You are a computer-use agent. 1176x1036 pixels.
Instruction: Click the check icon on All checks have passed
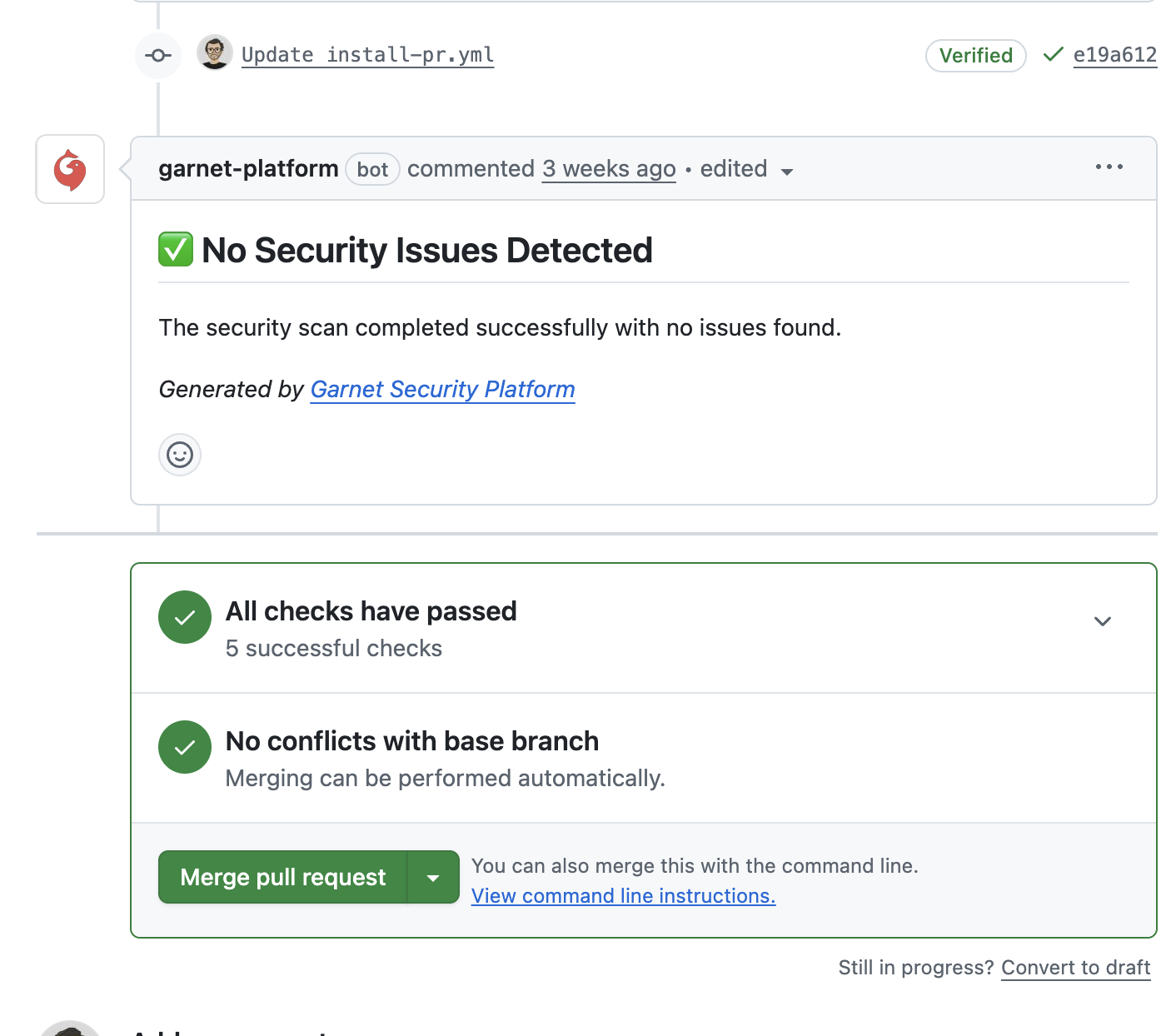pos(184,617)
